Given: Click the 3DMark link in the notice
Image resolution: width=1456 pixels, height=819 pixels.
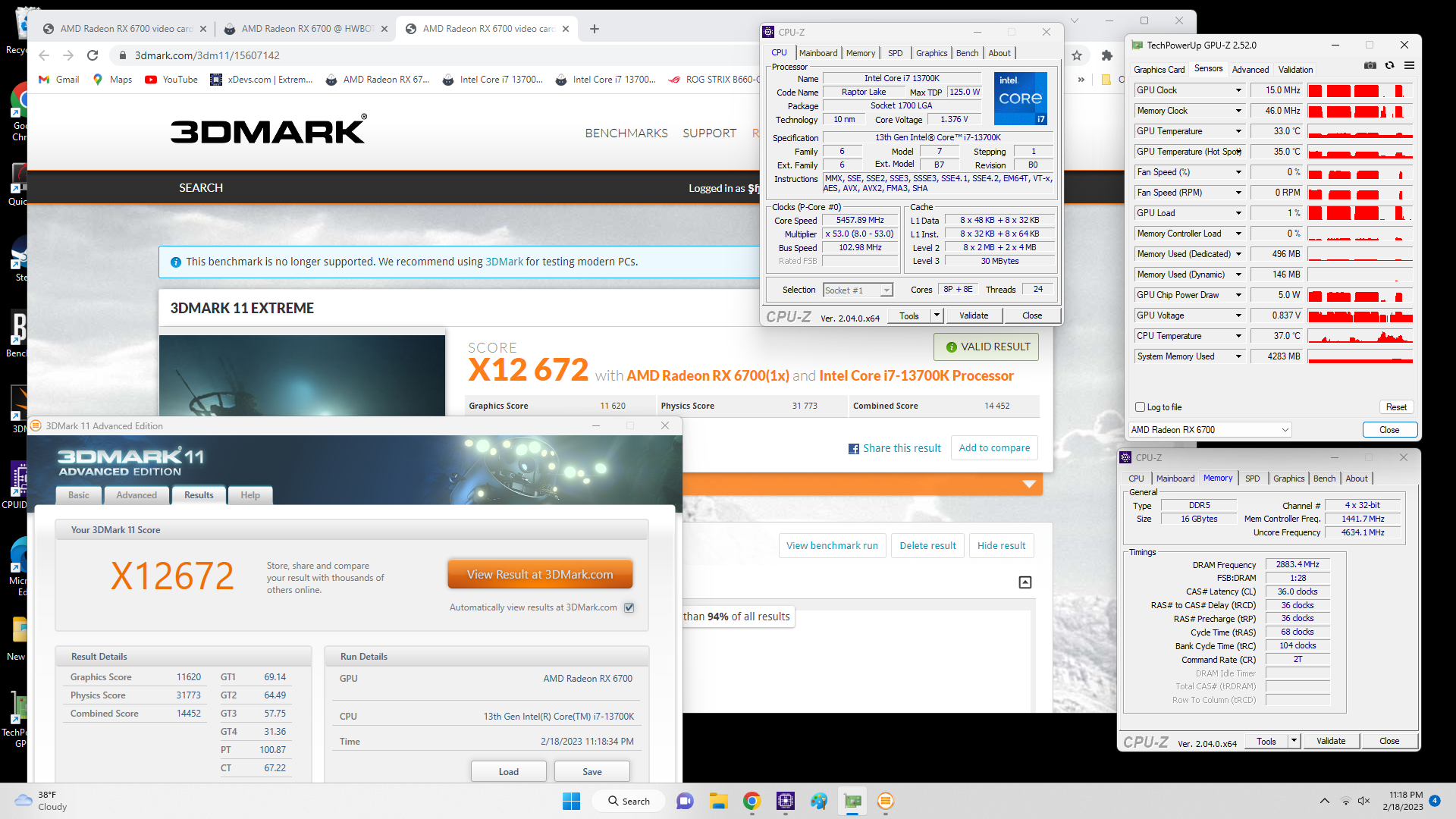Looking at the screenshot, I should point(504,262).
